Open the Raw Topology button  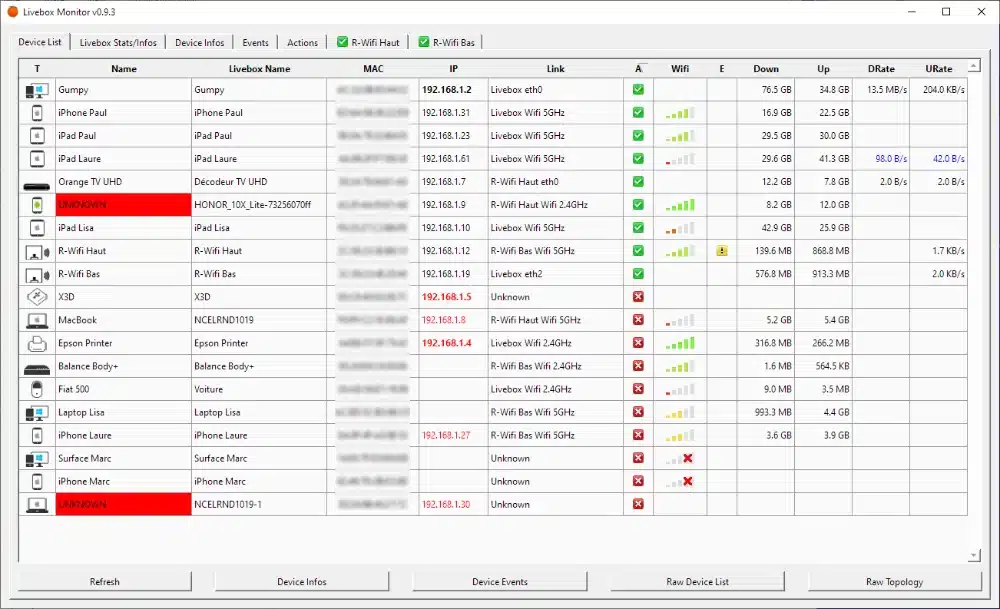click(x=894, y=582)
